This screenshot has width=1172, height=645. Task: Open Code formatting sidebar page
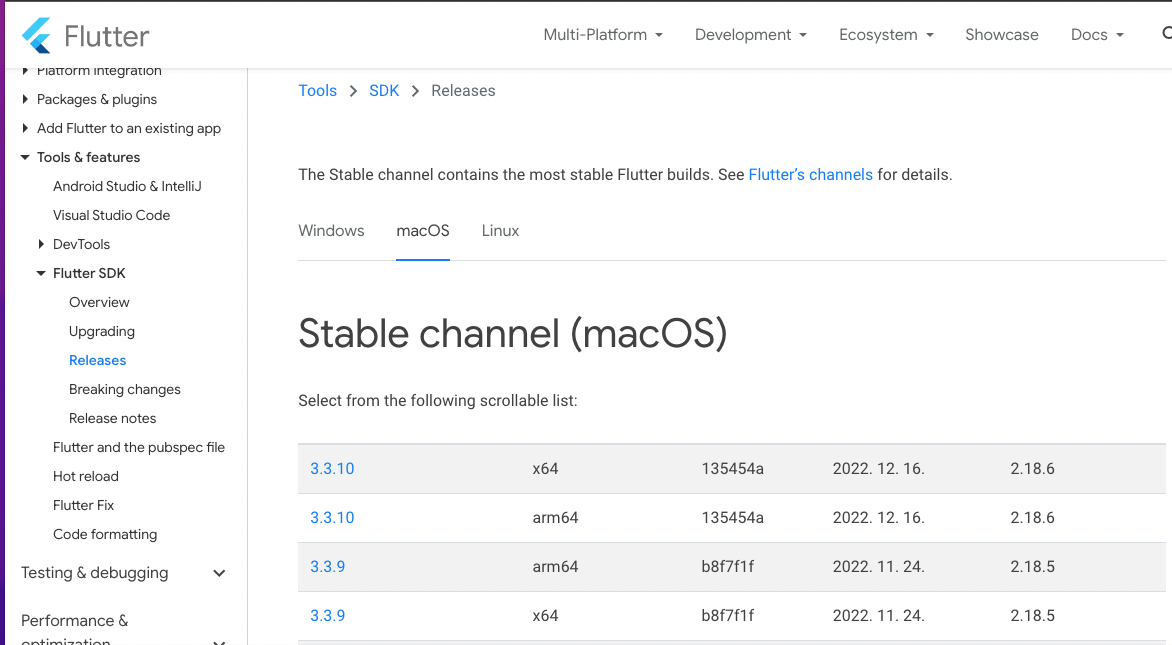[105, 534]
